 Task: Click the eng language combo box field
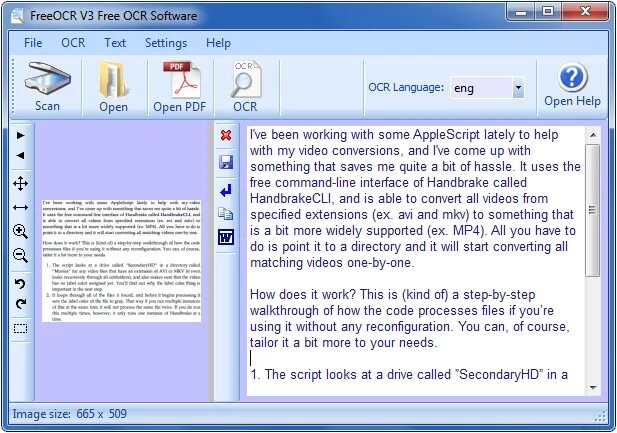point(487,87)
